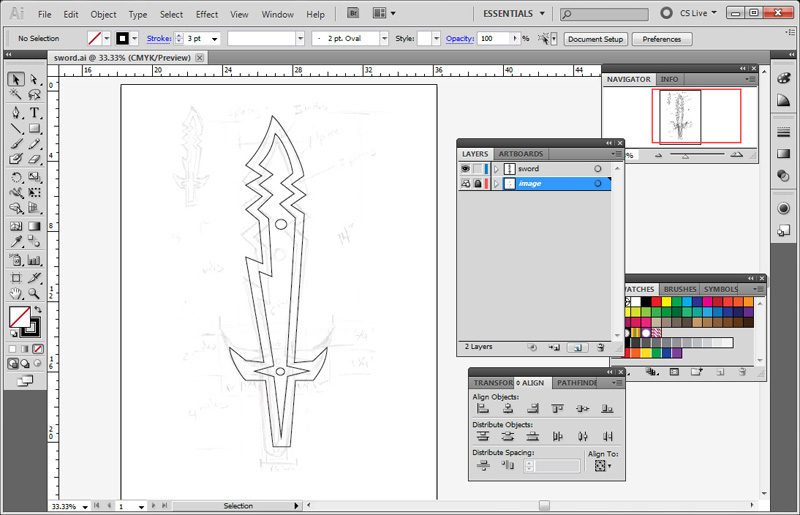Screen dimensions: 800x515
Task: Delete selection with Layers trash icon
Action: 601,348
